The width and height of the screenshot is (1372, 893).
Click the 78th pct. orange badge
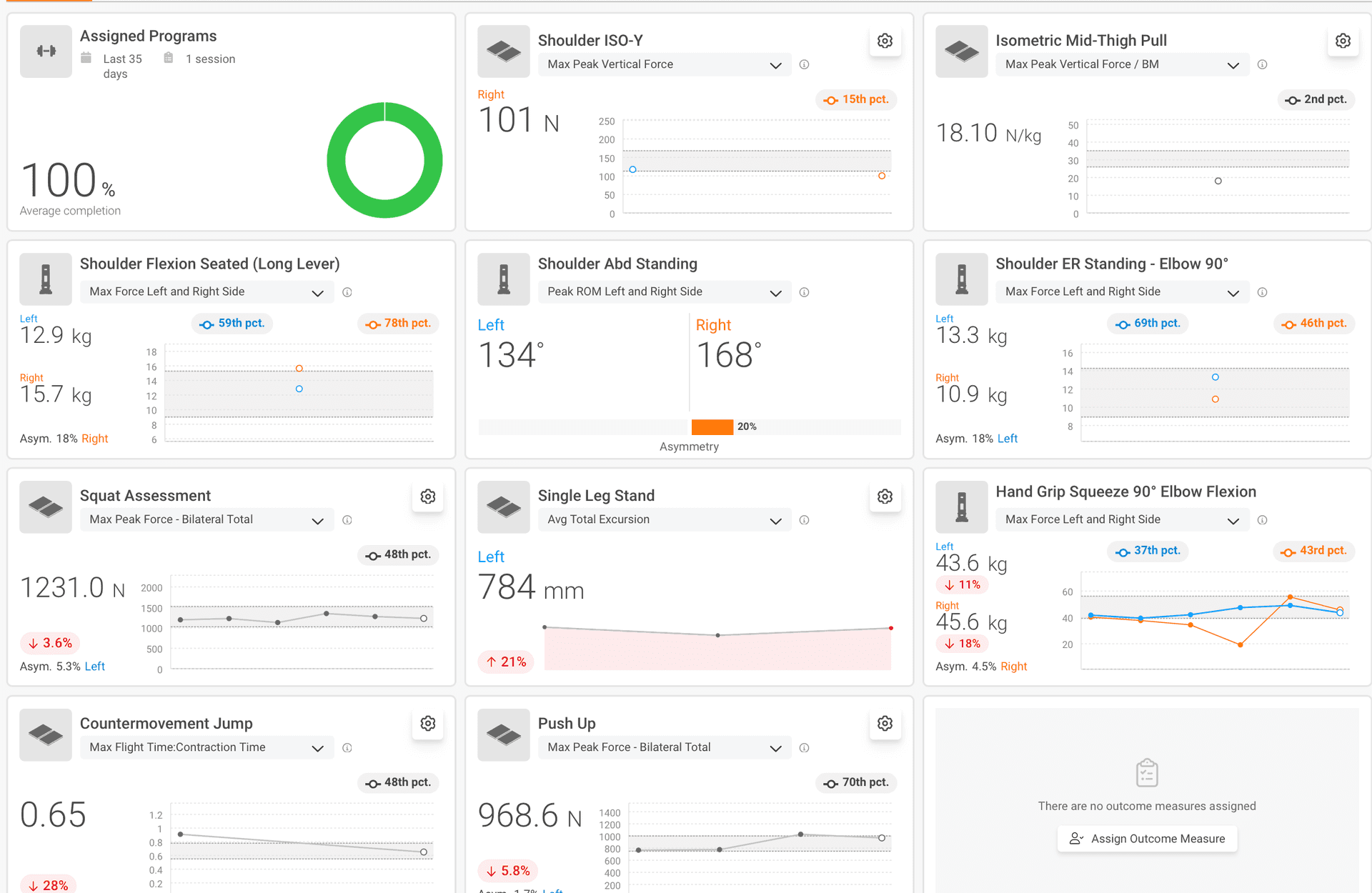point(398,324)
